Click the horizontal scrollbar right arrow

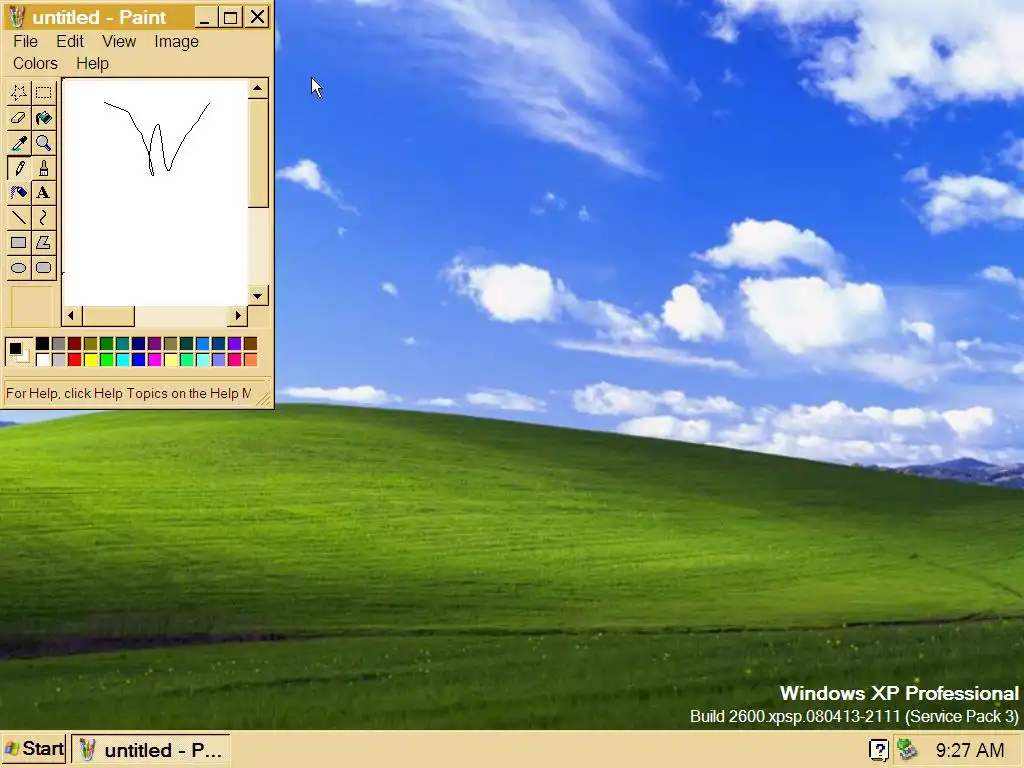pyautogui.click(x=238, y=316)
